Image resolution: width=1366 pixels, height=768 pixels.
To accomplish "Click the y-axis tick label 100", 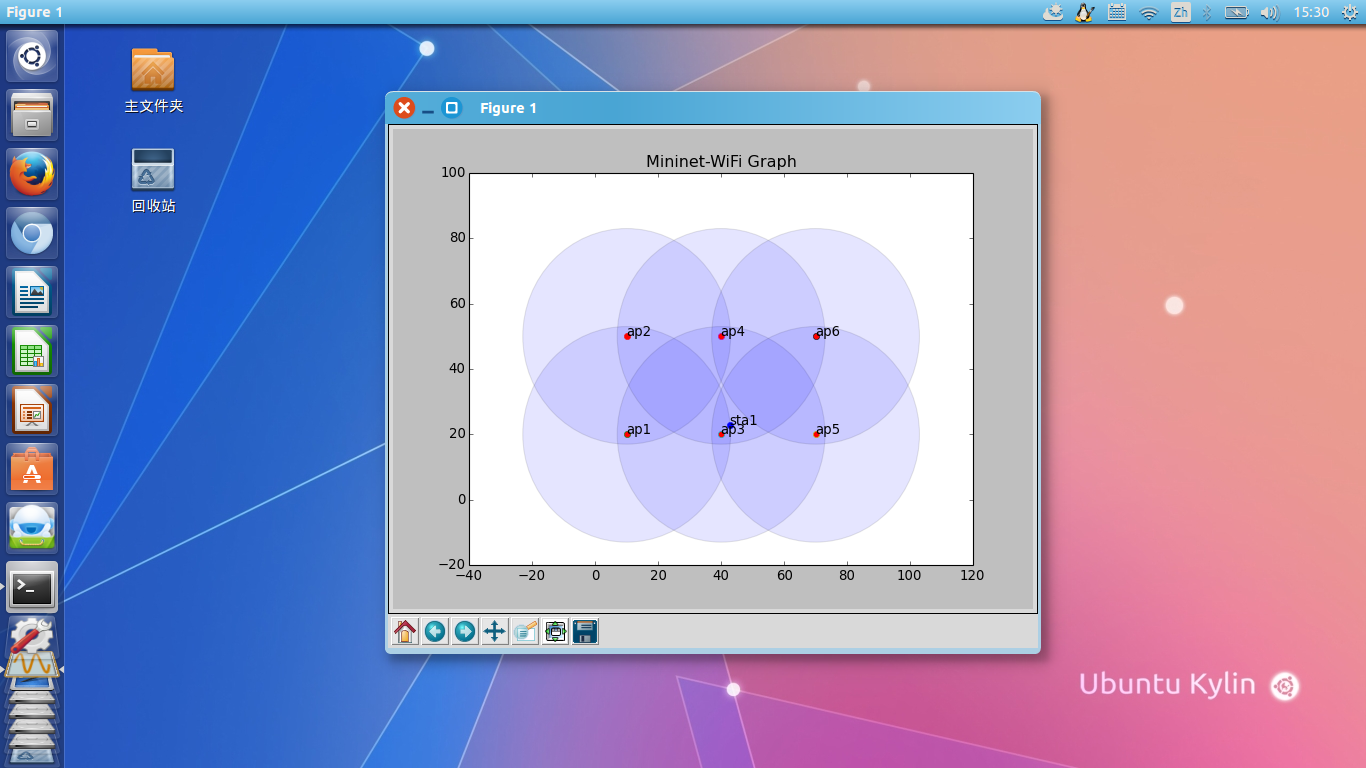I will 453,172.
